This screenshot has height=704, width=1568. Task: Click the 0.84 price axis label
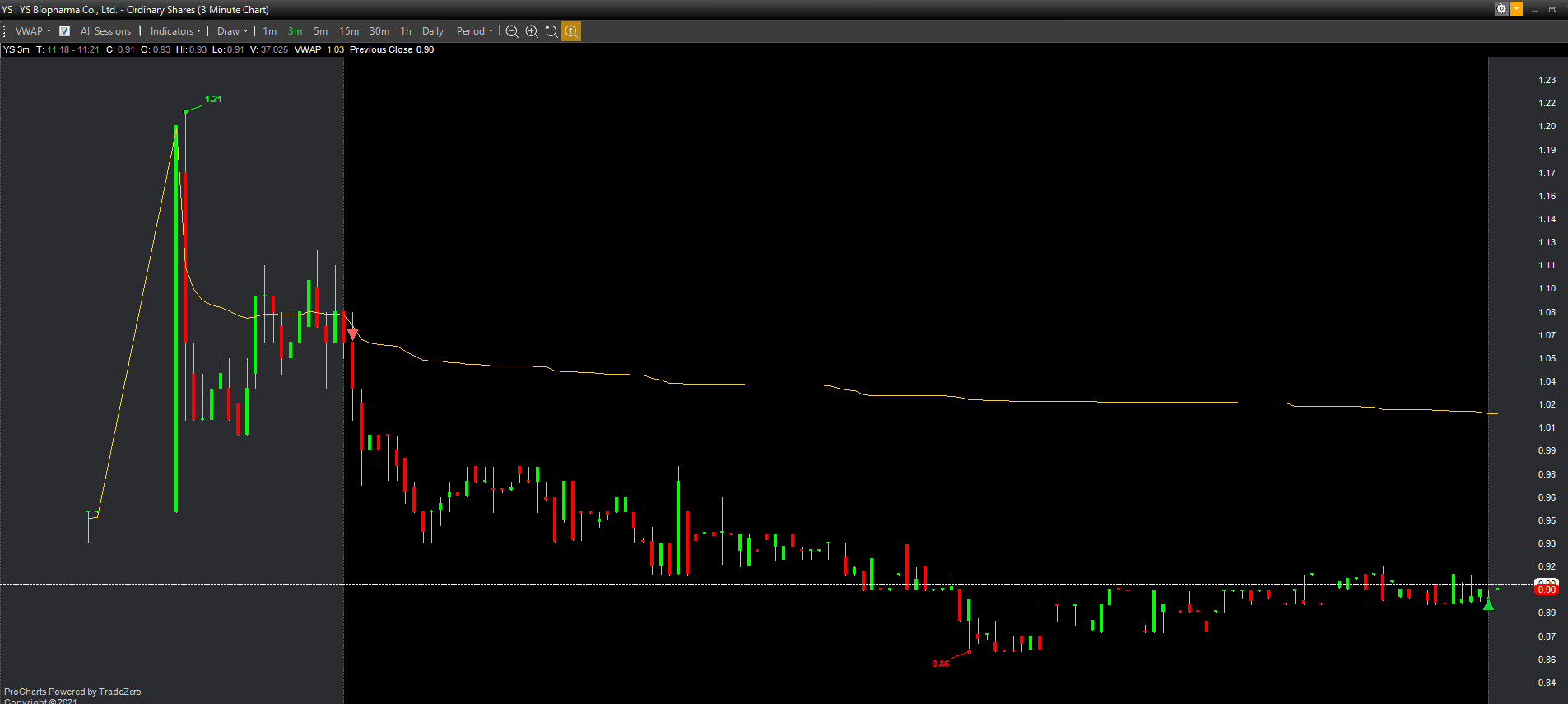(x=1547, y=683)
